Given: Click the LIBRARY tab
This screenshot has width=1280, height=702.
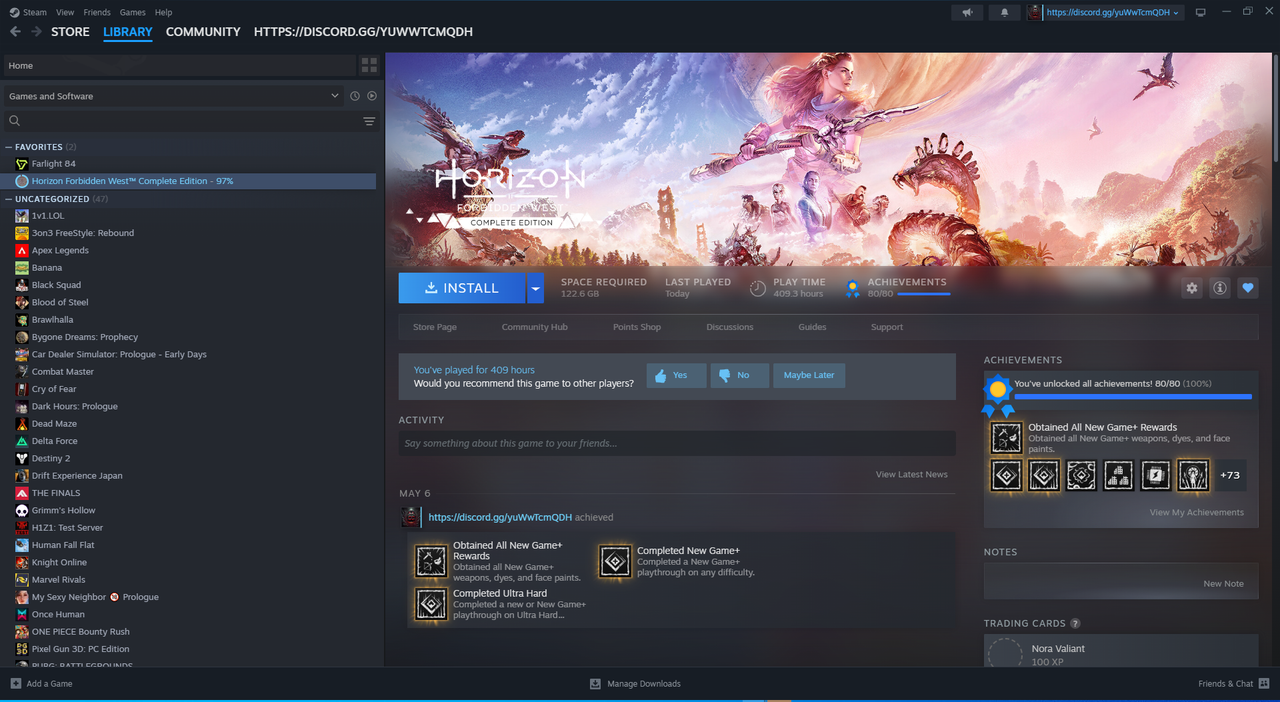Looking at the screenshot, I should (128, 32).
